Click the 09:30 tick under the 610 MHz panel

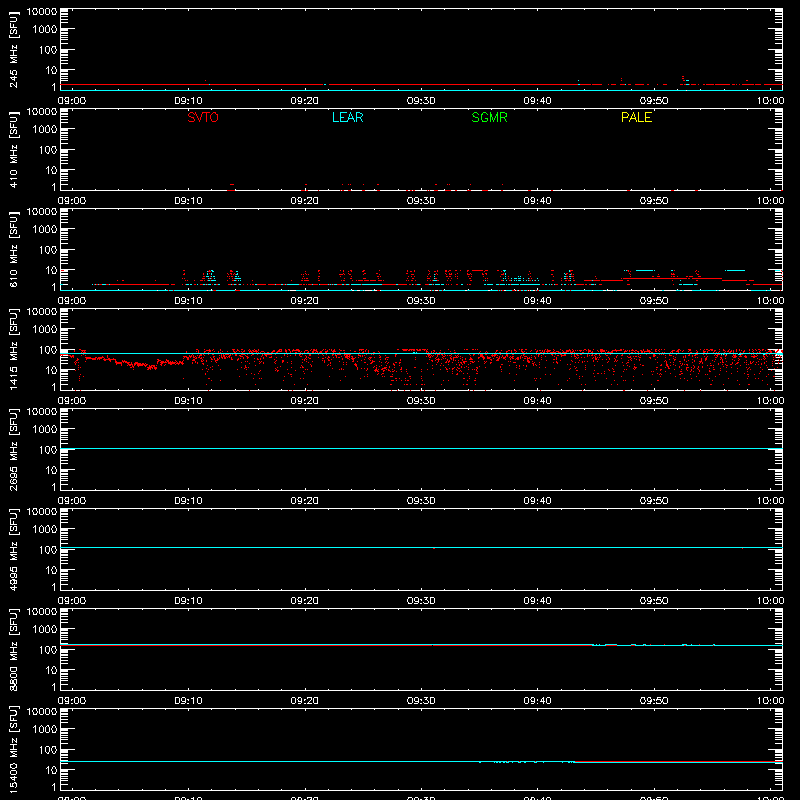tap(421, 301)
